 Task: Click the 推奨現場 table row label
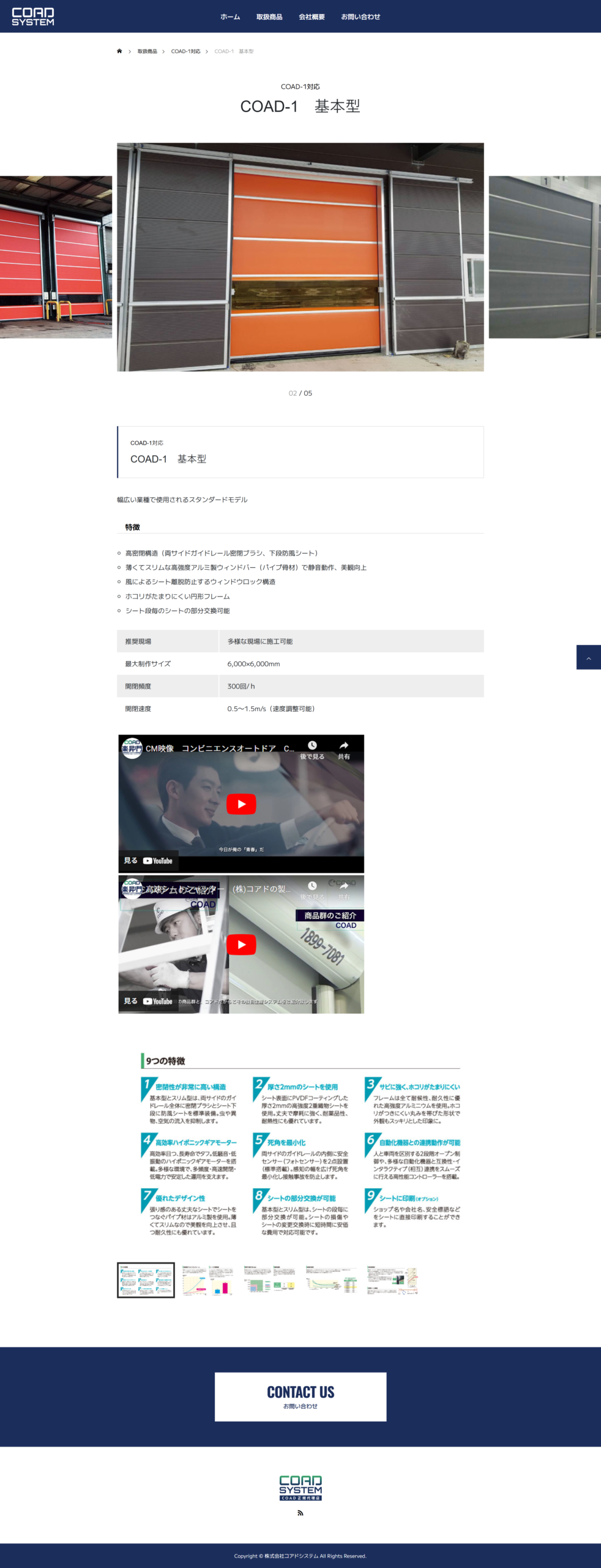coord(138,641)
